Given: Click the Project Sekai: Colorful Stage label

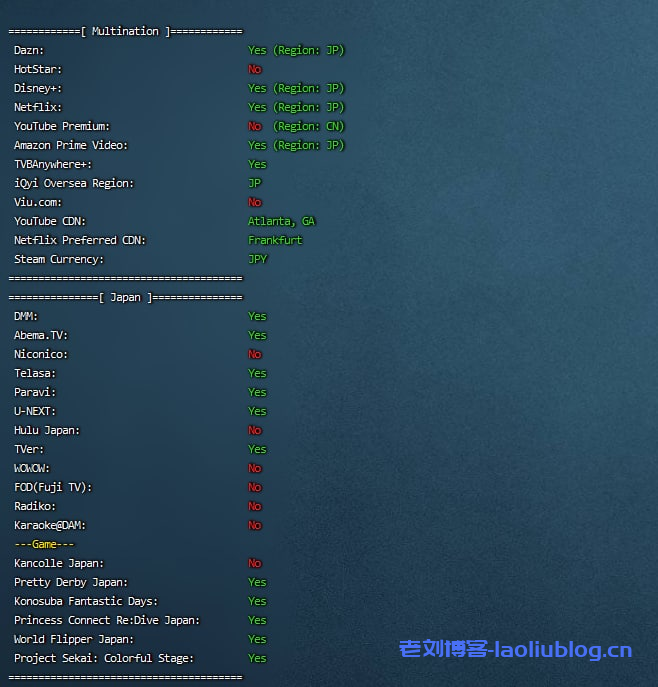Looking at the screenshot, I should pyautogui.click(x=104, y=658).
